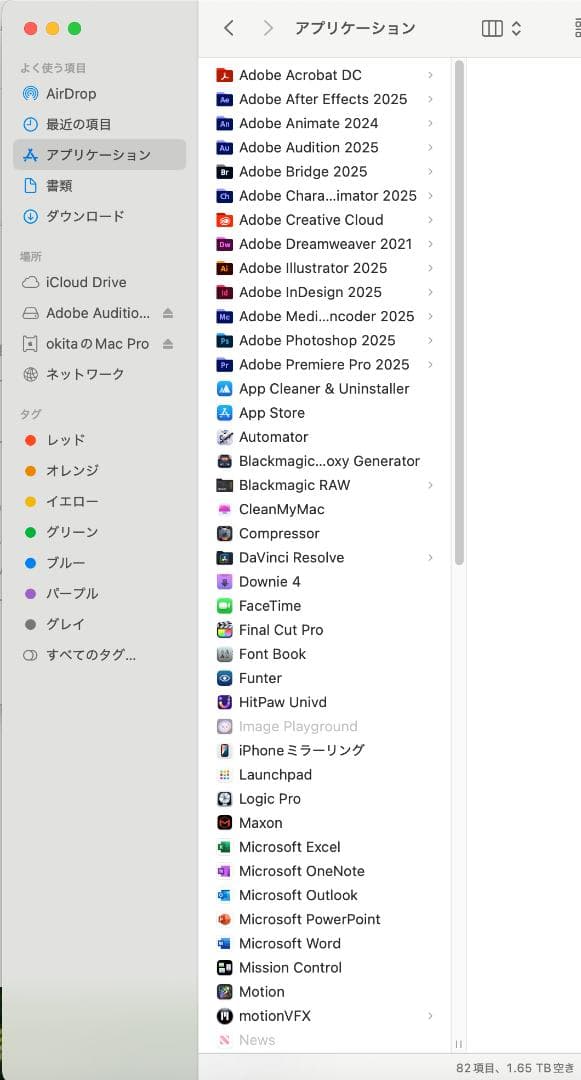Select the Maxon row
The height and width of the screenshot is (1080, 581).
point(326,822)
